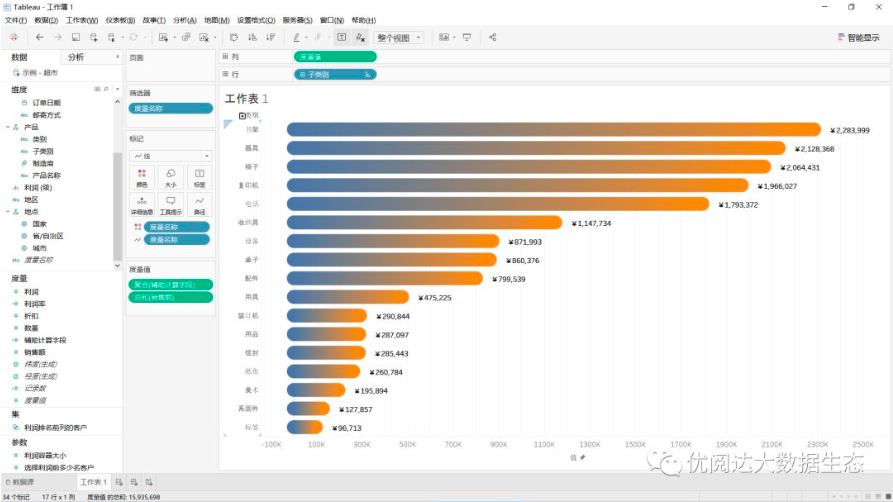This screenshot has height=502, width=893.
Task: Click the 大小 size mark card
Action: tap(170, 177)
